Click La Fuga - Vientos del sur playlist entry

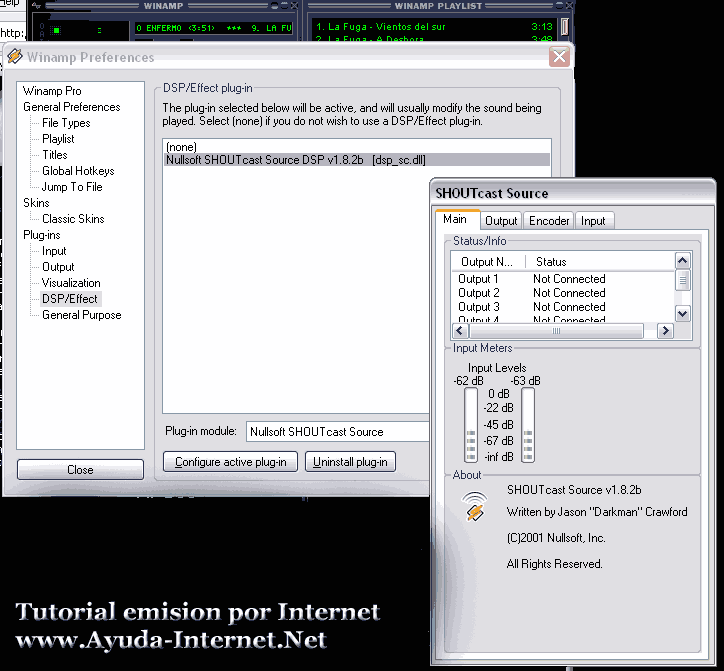[x=434, y=27]
